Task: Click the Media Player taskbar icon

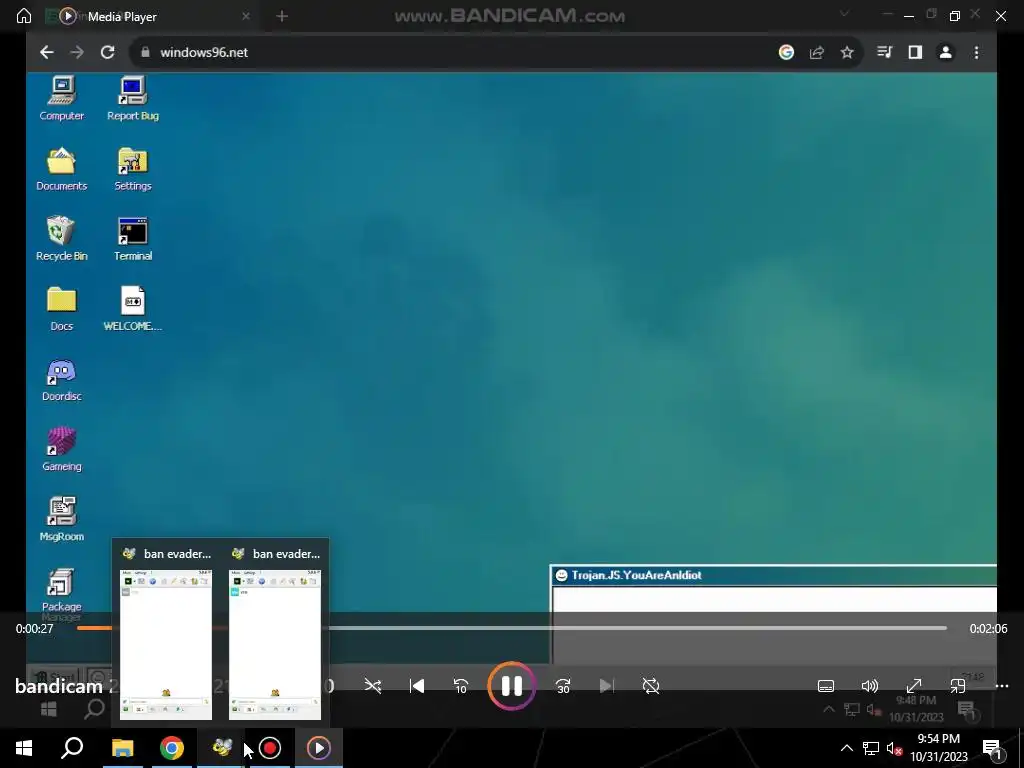Action: (x=319, y=748)
